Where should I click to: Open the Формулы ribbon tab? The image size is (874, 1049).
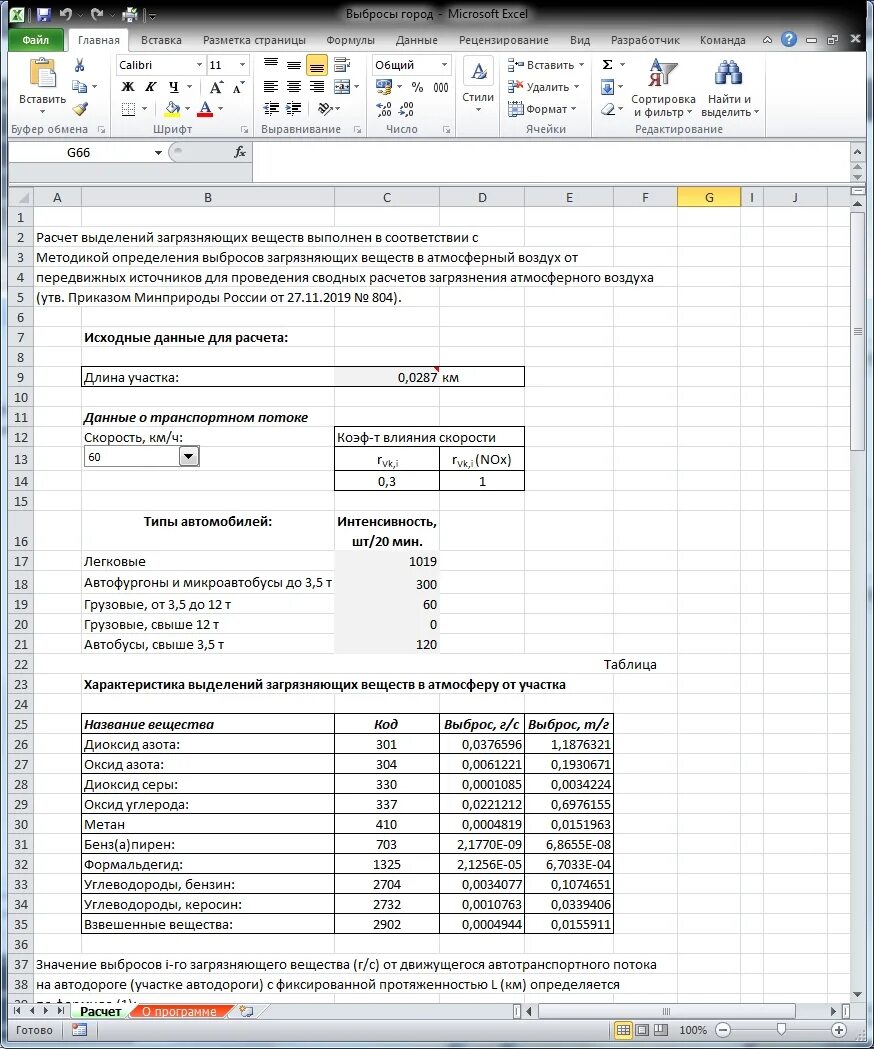point(350,40)
